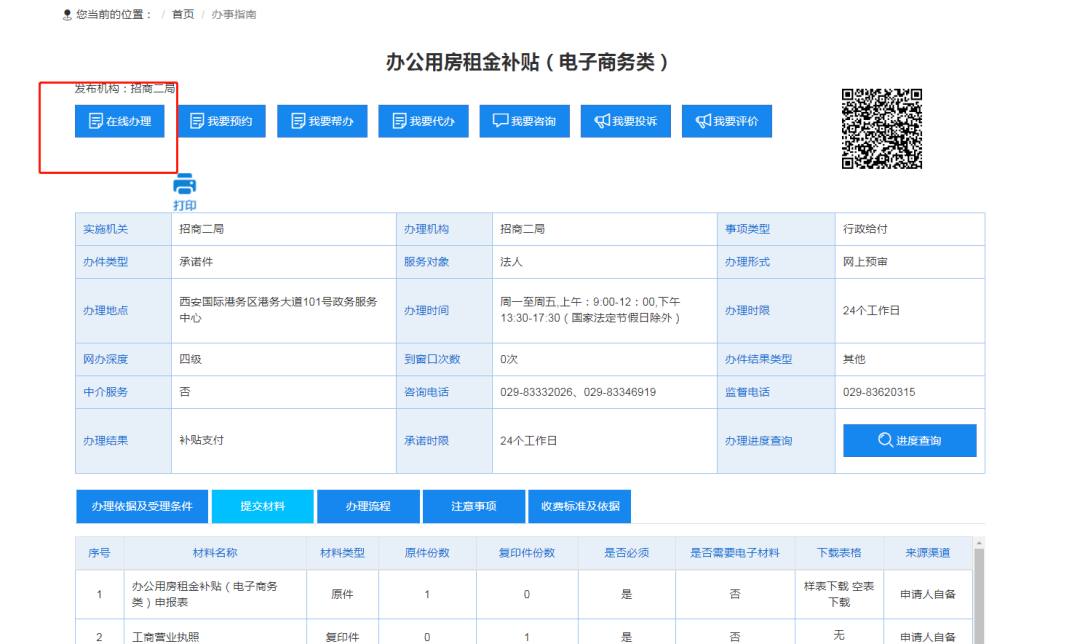Select the 我要帮办 button
The width and height of the screenshot is (1080, 644).
(322, 121)
